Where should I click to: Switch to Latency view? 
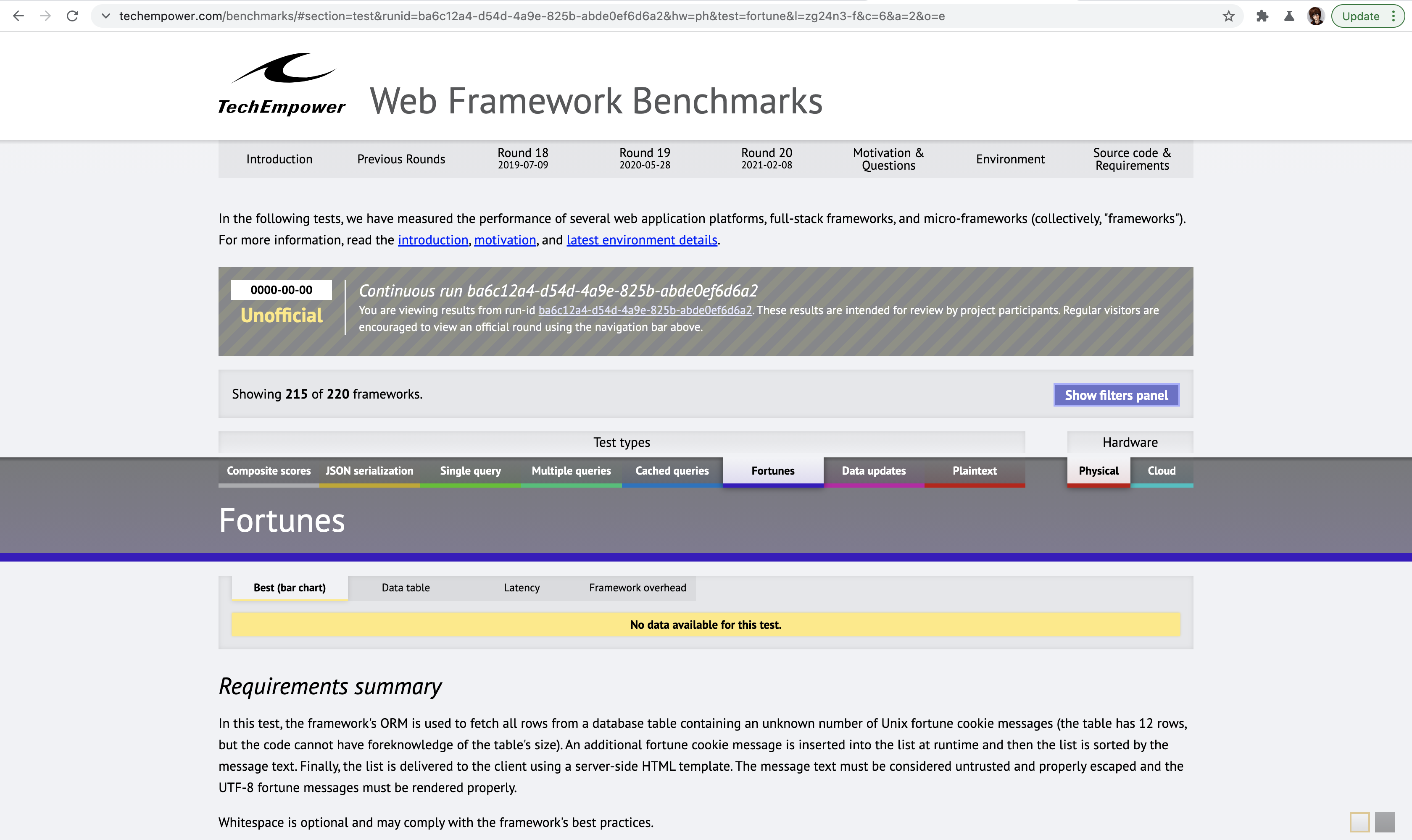[522, 588]
